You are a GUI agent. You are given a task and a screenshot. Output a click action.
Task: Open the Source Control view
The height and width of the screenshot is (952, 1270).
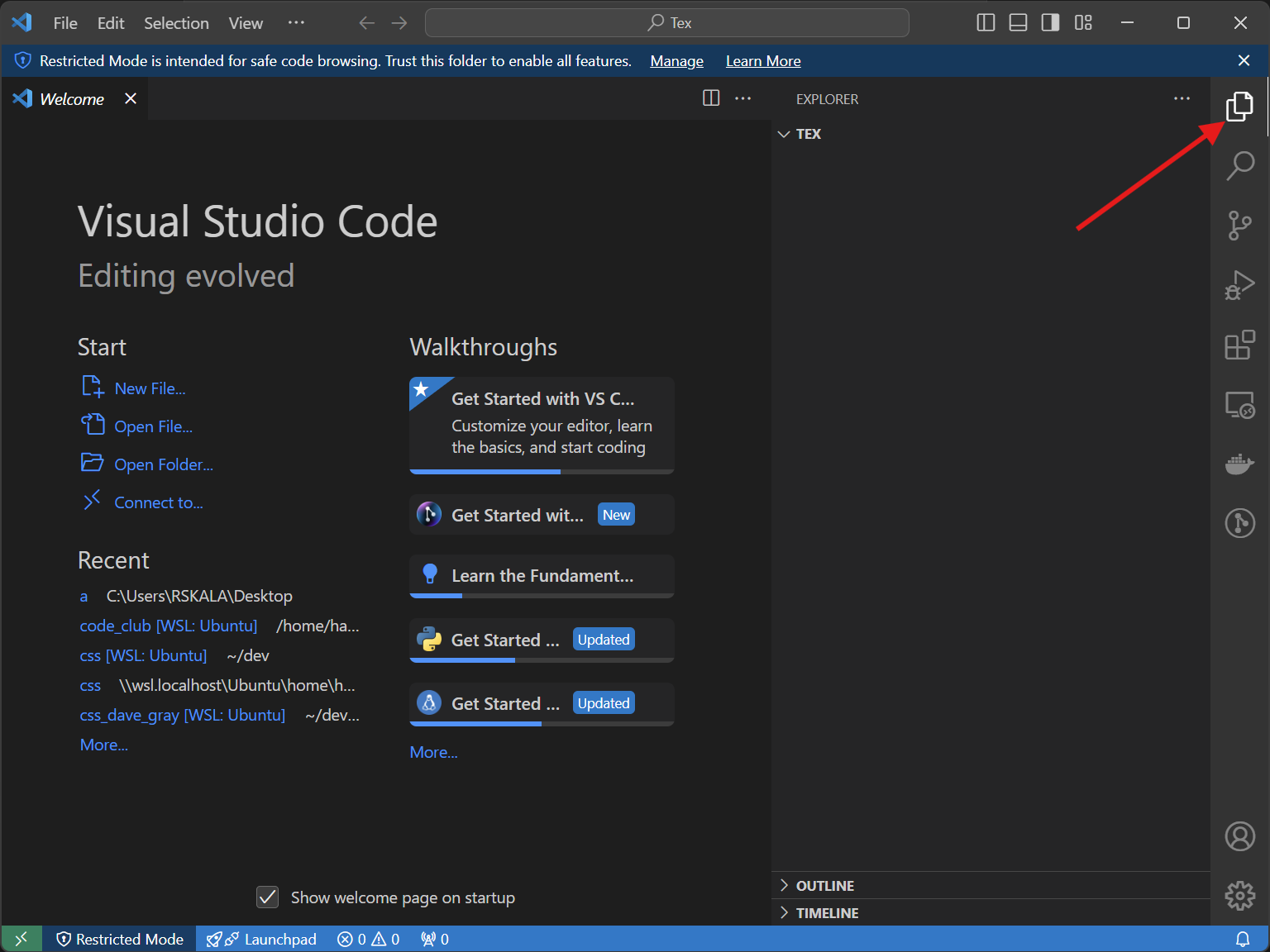(x=1239, y=225)
